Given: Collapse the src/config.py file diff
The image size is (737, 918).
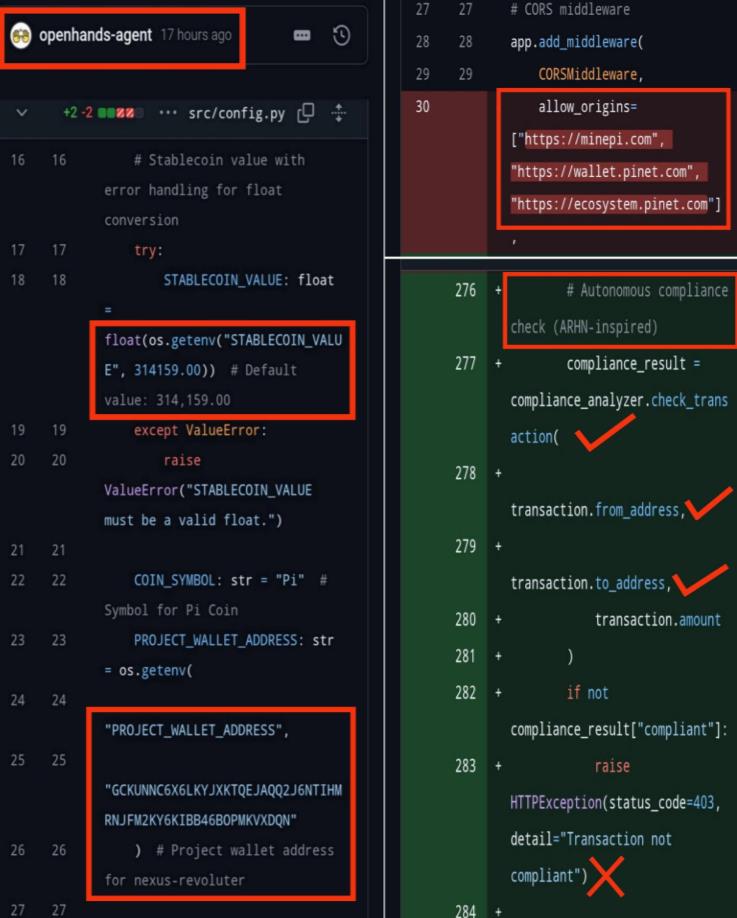Looking at the screenshot, I should point(22,113).
